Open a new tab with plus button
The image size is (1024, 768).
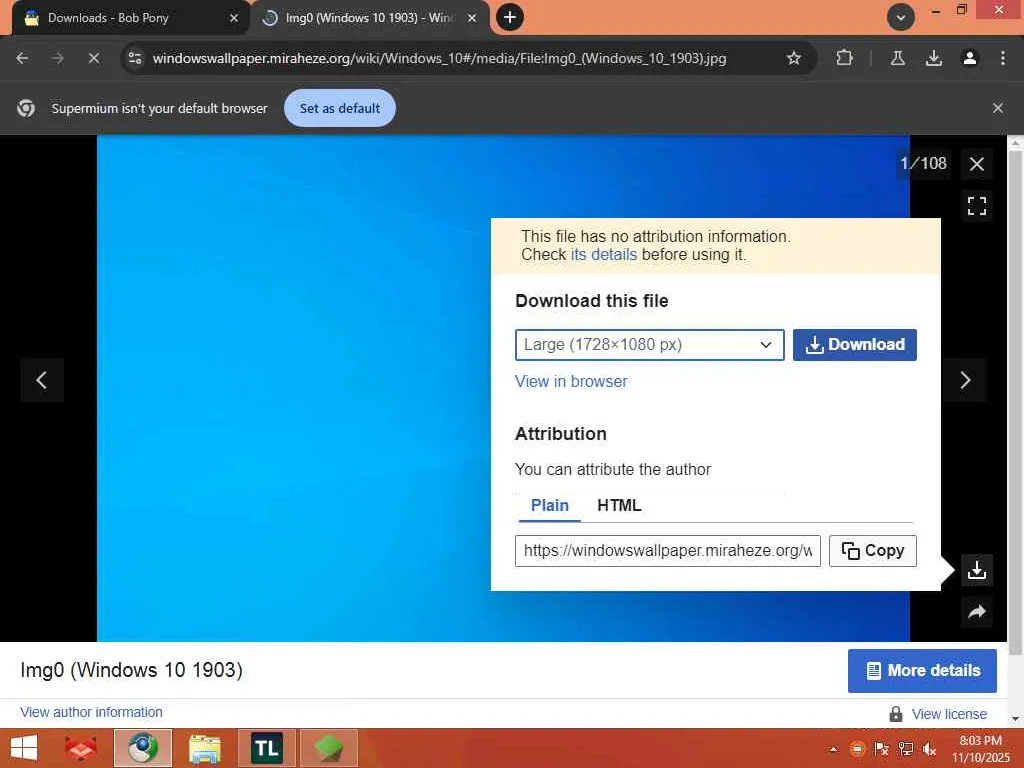click(x=510, y=17)
